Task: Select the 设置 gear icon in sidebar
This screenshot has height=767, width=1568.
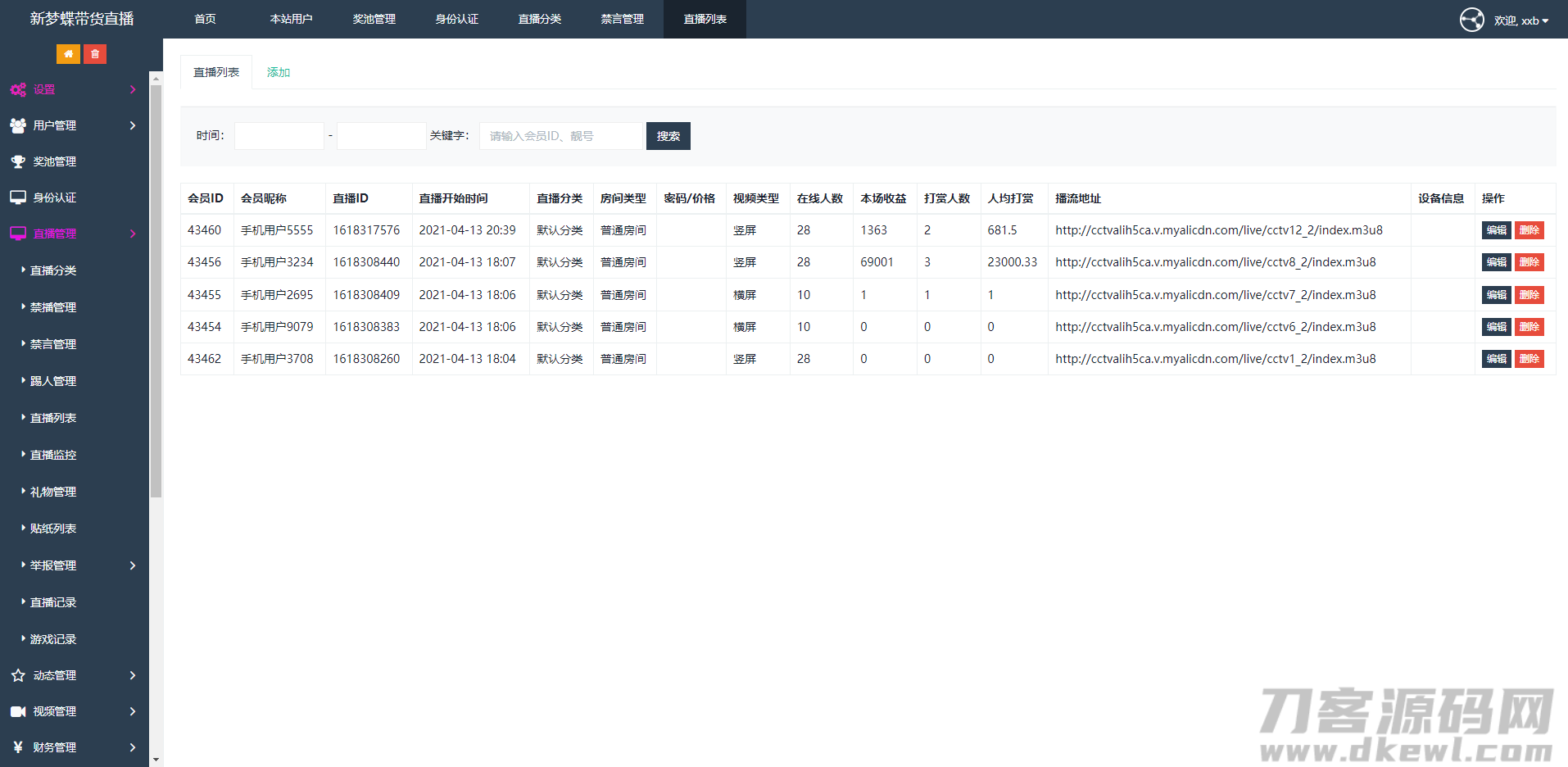Action: [x=18, y=89]
